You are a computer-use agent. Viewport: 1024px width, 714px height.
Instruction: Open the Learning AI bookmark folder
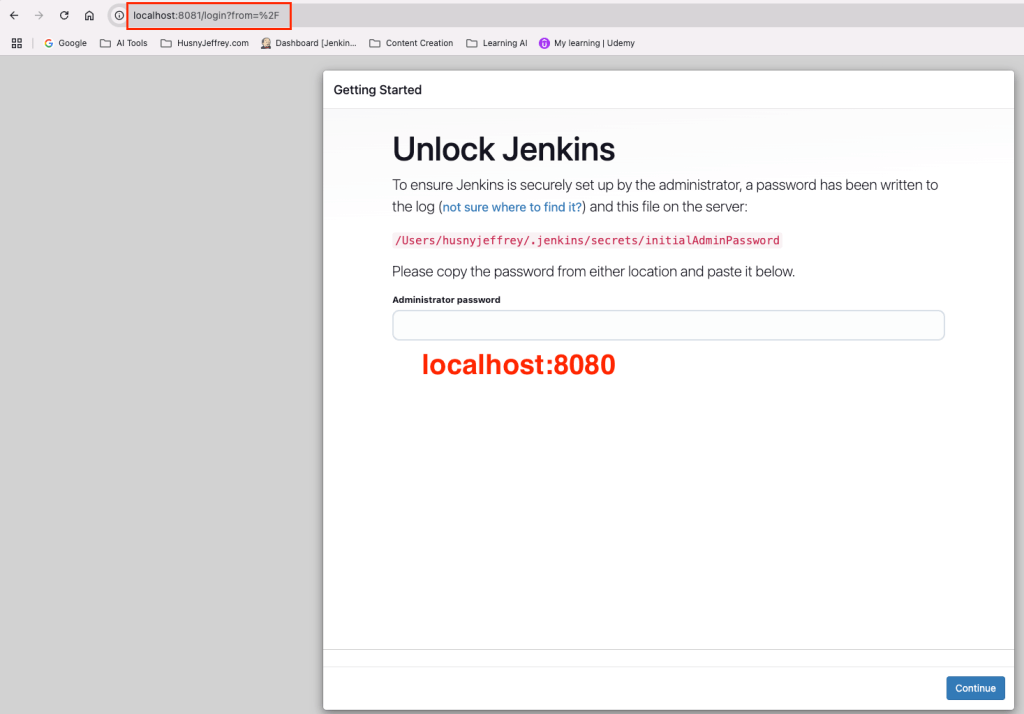coord(496,43)
